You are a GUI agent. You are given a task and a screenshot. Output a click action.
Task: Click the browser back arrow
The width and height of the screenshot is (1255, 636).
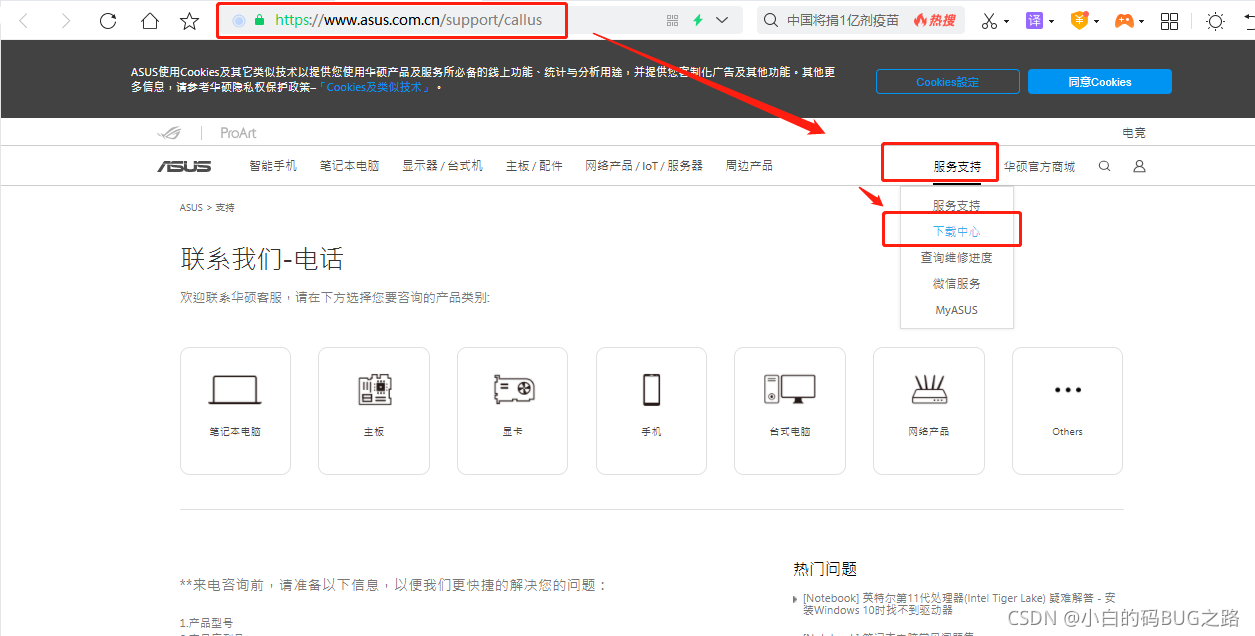click(23, 20)
